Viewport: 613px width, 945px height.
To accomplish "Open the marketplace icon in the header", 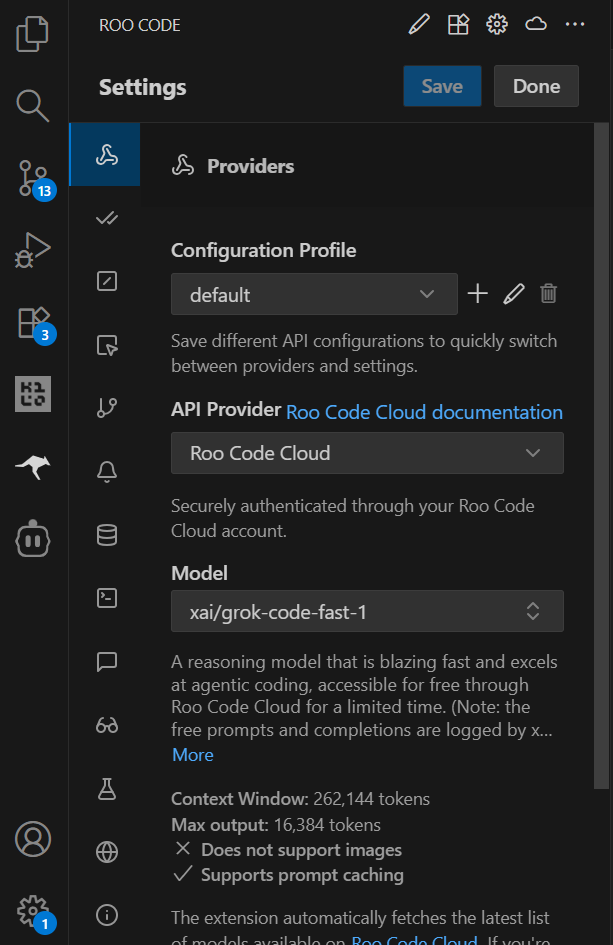I will click(458, 23).
